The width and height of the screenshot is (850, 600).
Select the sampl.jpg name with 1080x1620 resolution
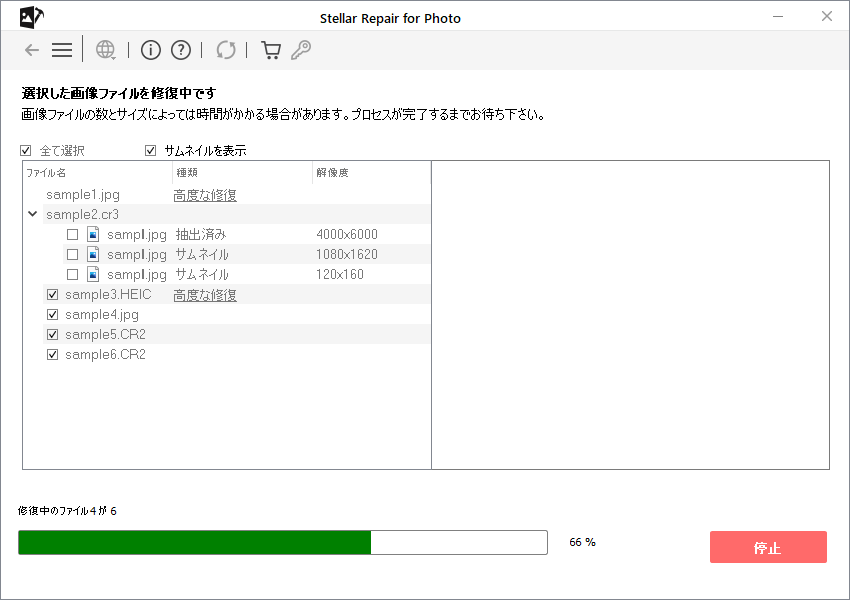tap(137, 255)
